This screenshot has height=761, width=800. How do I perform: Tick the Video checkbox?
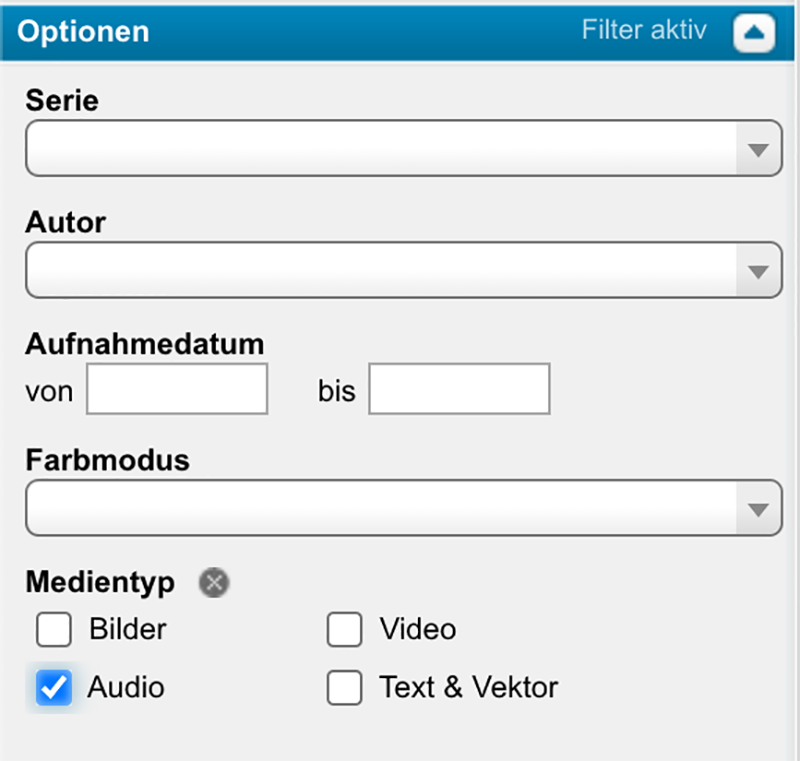(344, 630)
